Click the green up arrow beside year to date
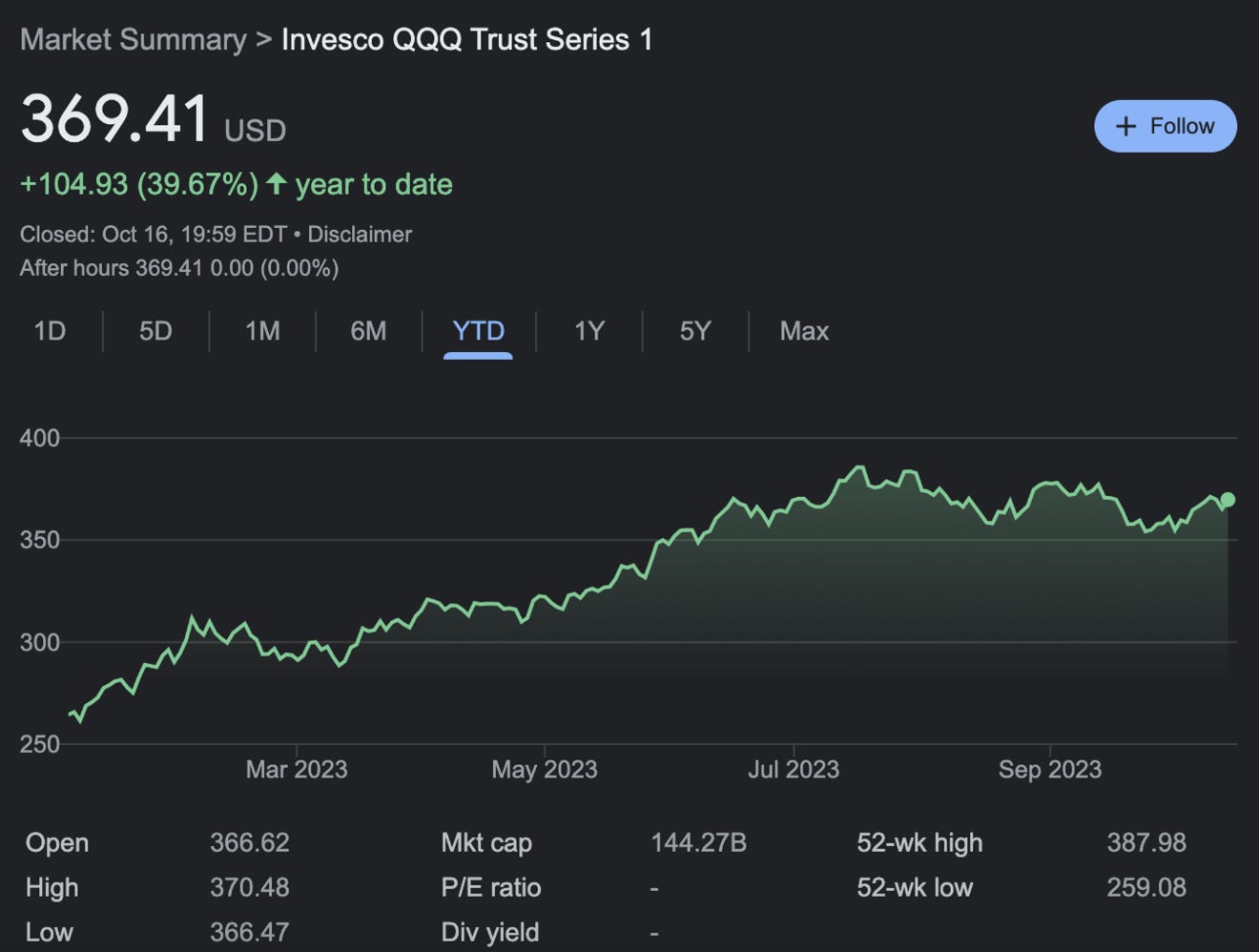This screenshot has width=1259, height=952. [x=277, y=183]
